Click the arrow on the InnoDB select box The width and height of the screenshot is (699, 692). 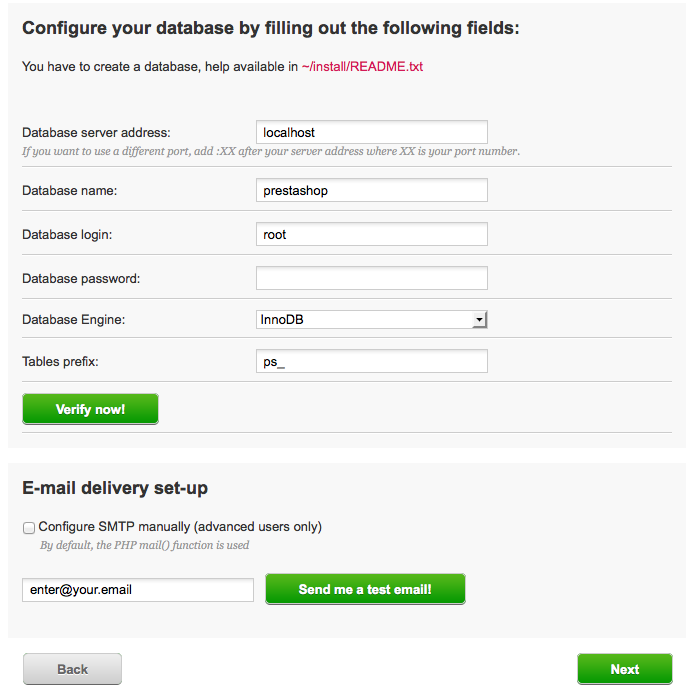pos(480,320)
